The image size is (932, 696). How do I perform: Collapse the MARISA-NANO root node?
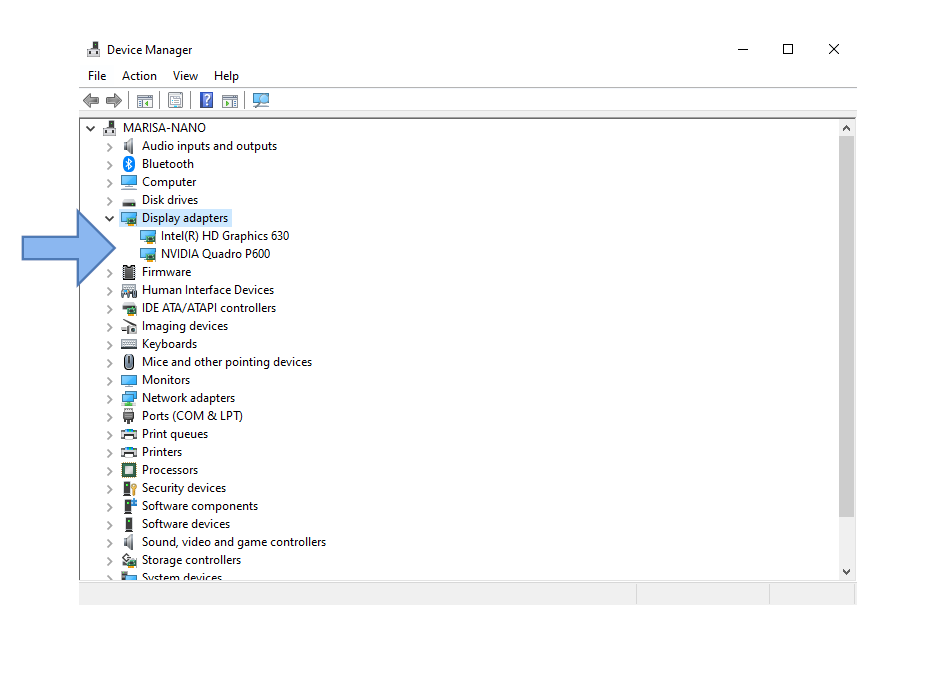[91, 128]
